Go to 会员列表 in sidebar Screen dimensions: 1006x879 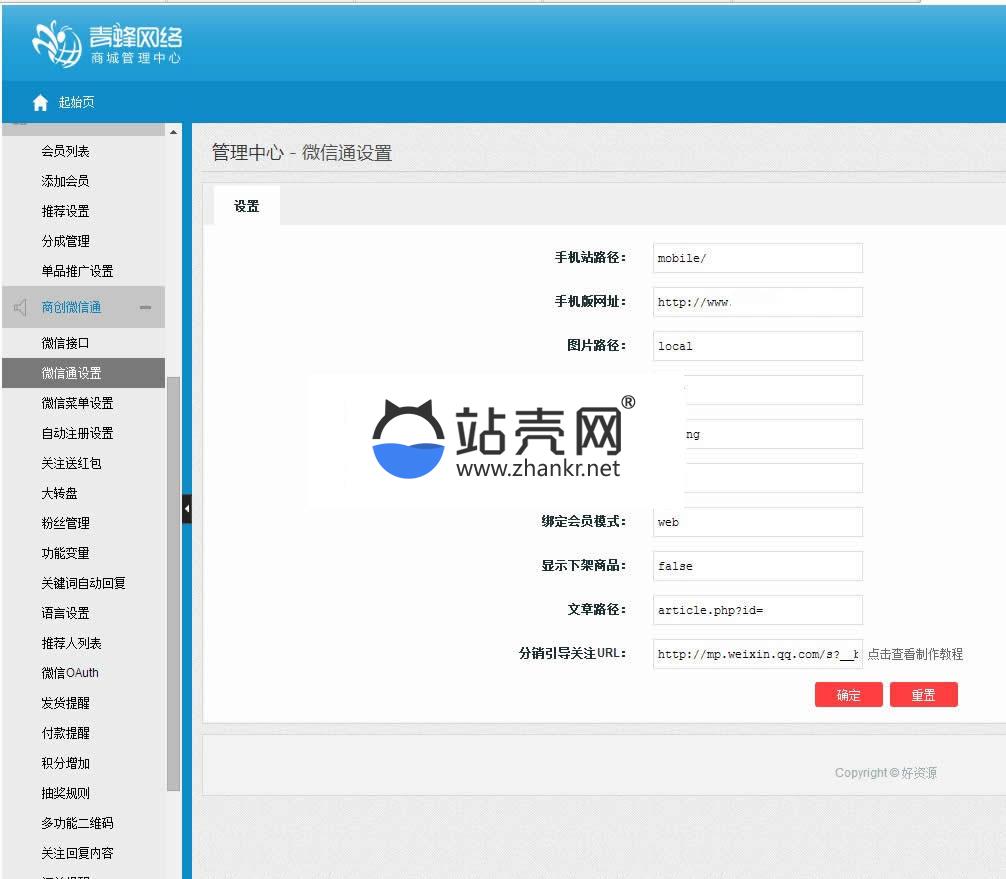(65, 151)
